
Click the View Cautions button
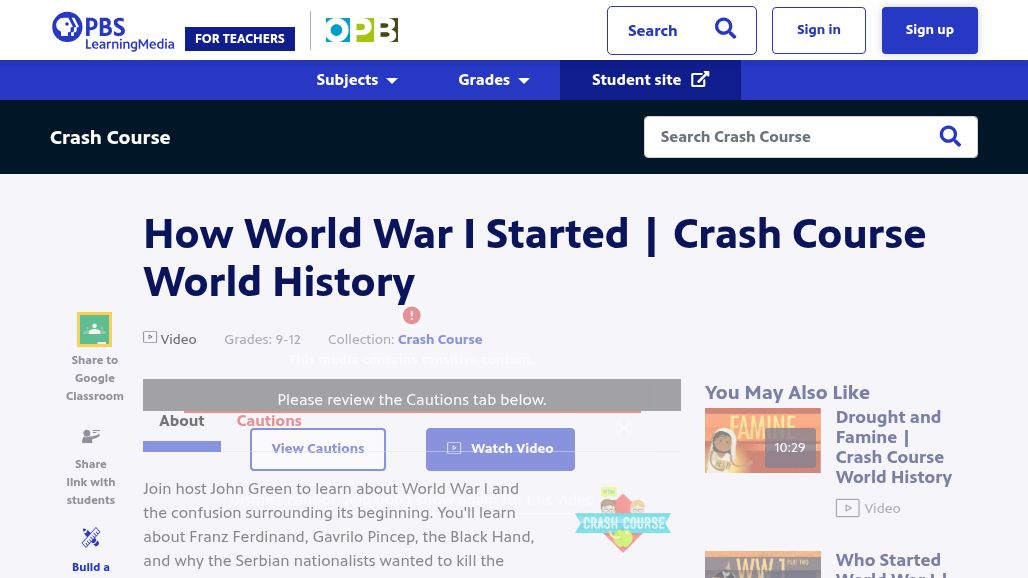coord(317,448)
